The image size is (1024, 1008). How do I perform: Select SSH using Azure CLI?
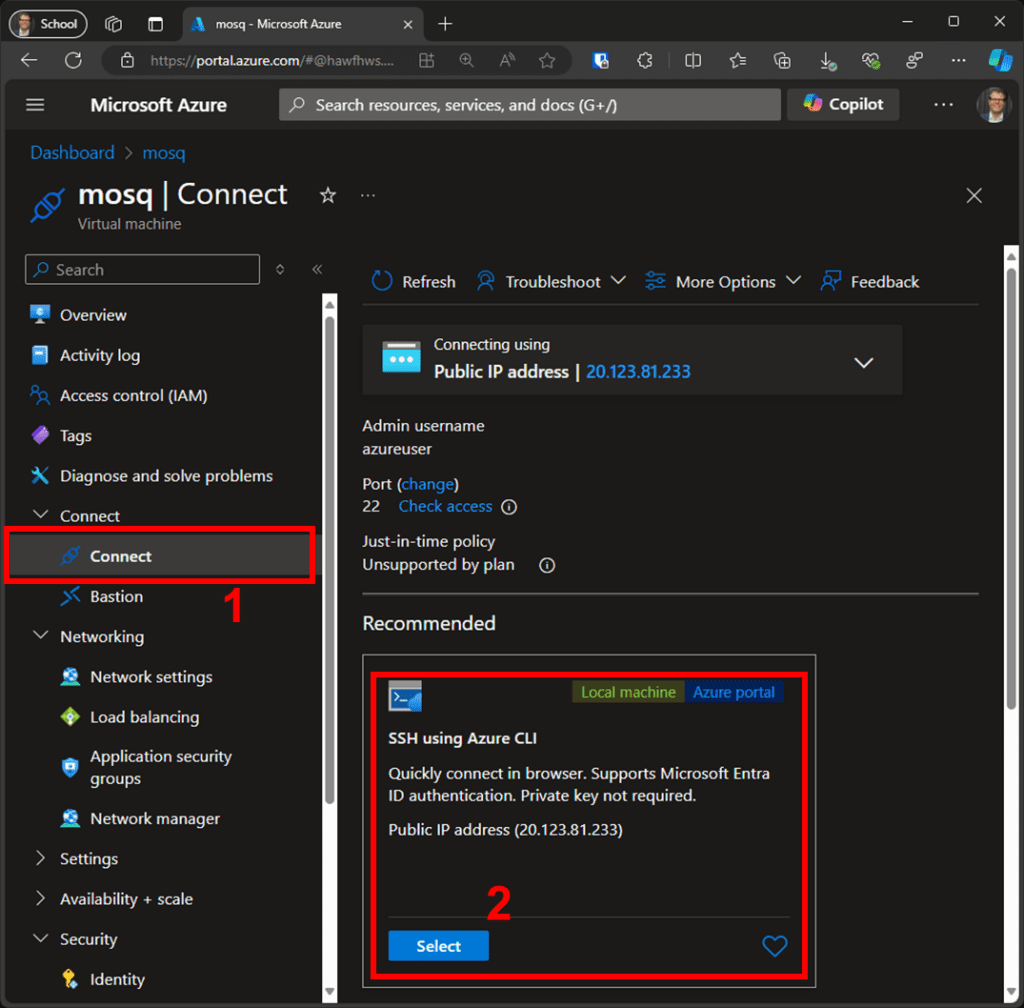coord(437,945)
